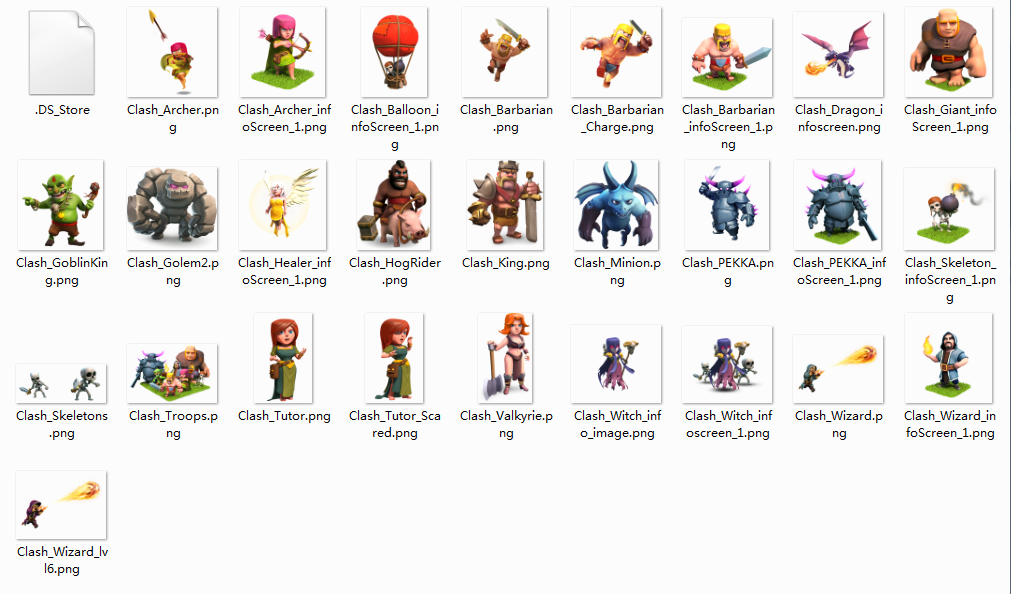Select the Clash_Balloon_infoScreen_1.png balloon thumbnail
This screenshot has height=594, width=1011.
(394, 52)
